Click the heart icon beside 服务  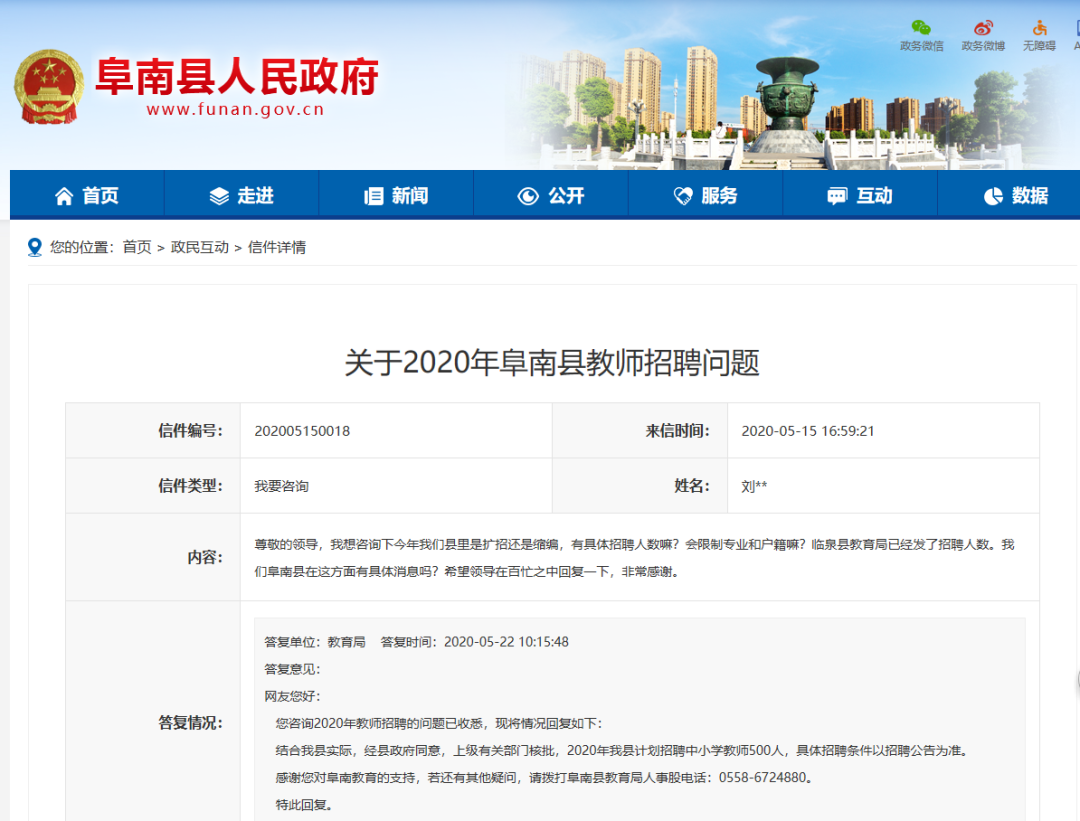coord(683,196)
